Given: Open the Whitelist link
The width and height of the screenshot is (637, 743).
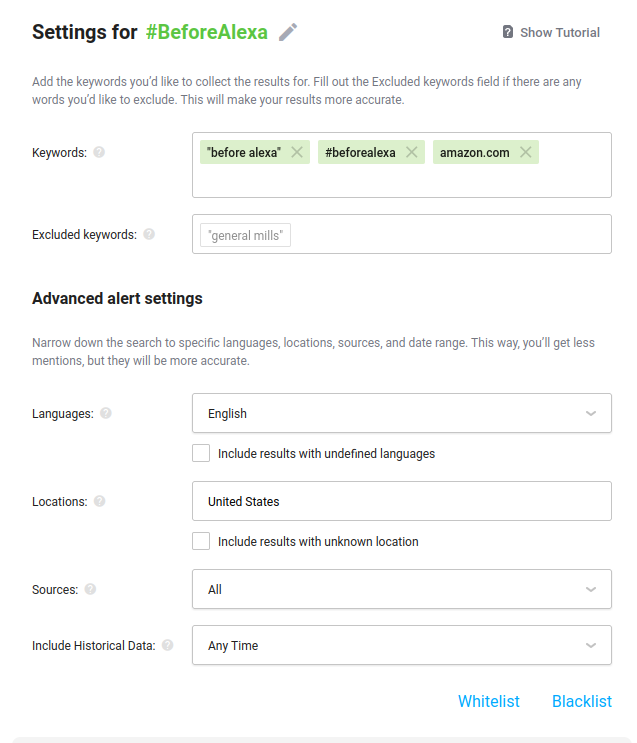Looking at the screenshot, I should point(489,701).
